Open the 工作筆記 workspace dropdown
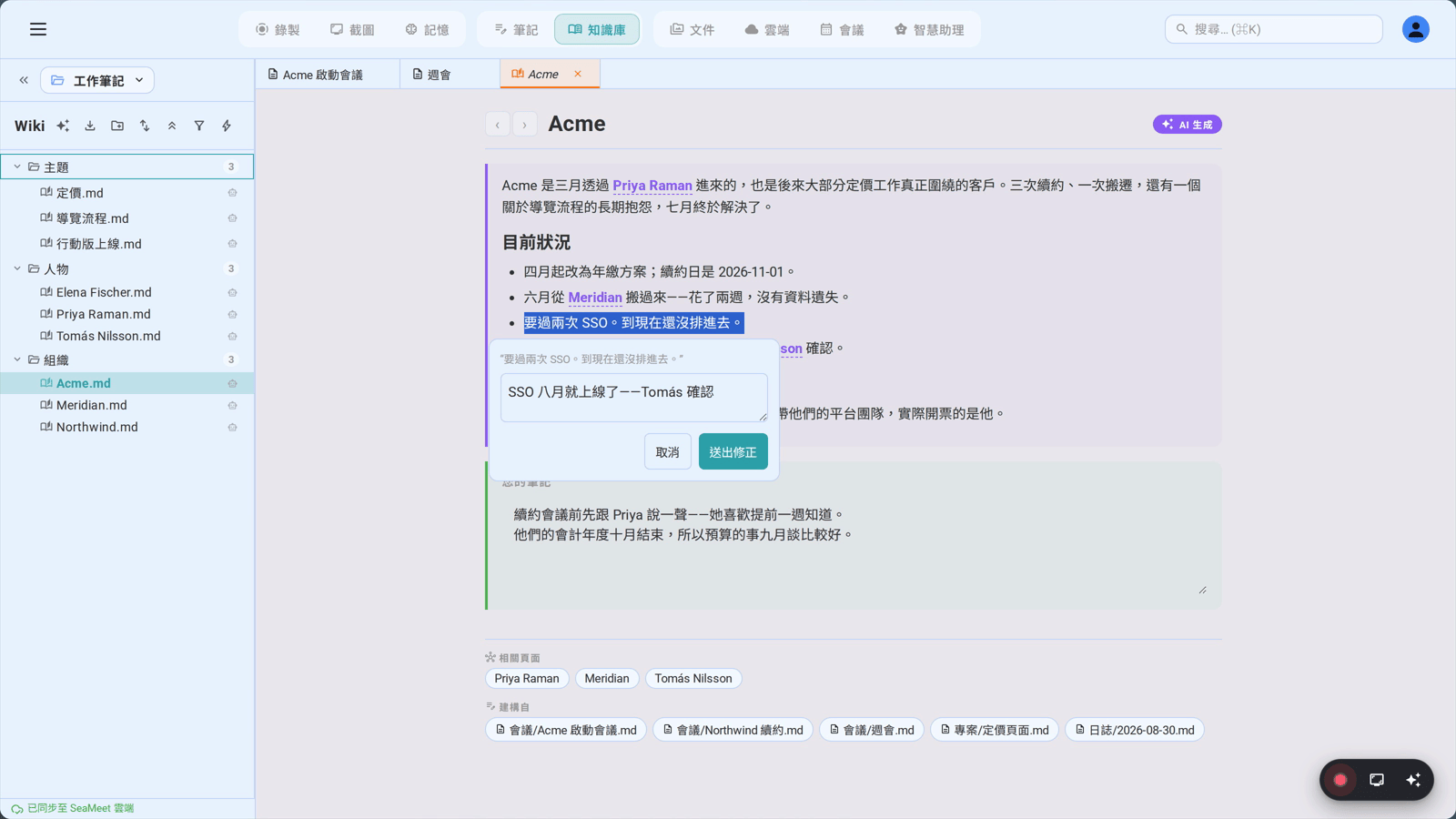Viewport: 1456px width, 819px height. pos(97,80)
